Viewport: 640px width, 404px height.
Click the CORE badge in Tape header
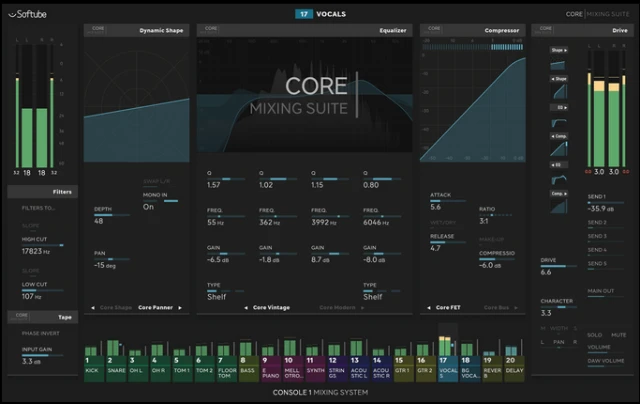[22, 316]
